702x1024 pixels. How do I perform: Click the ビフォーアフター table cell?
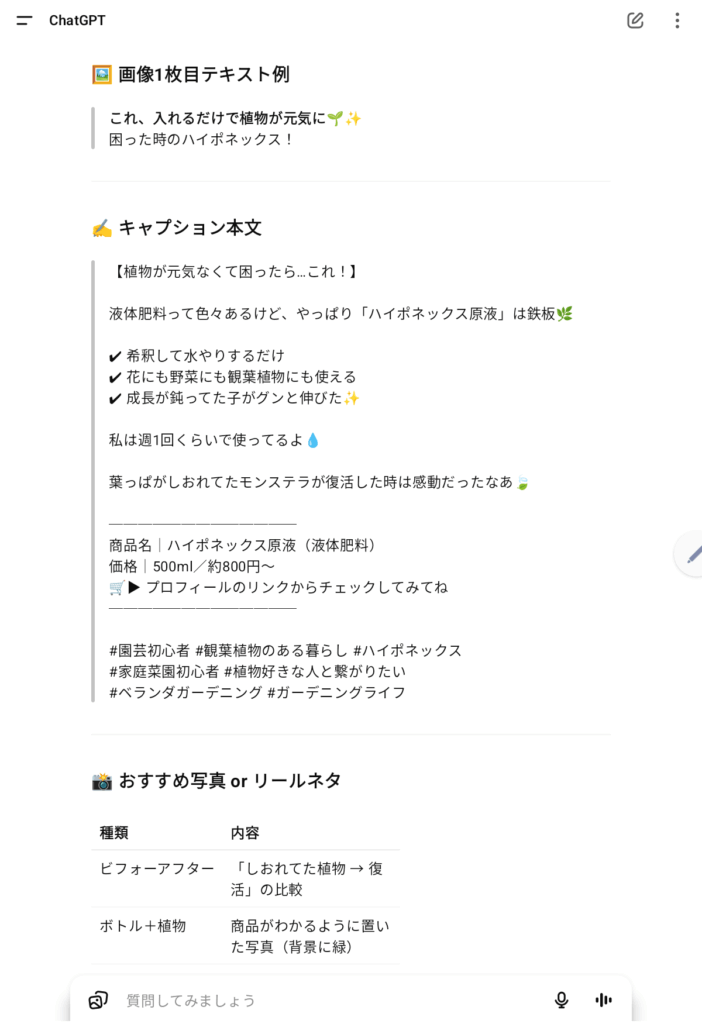click(x=143, y=869)
